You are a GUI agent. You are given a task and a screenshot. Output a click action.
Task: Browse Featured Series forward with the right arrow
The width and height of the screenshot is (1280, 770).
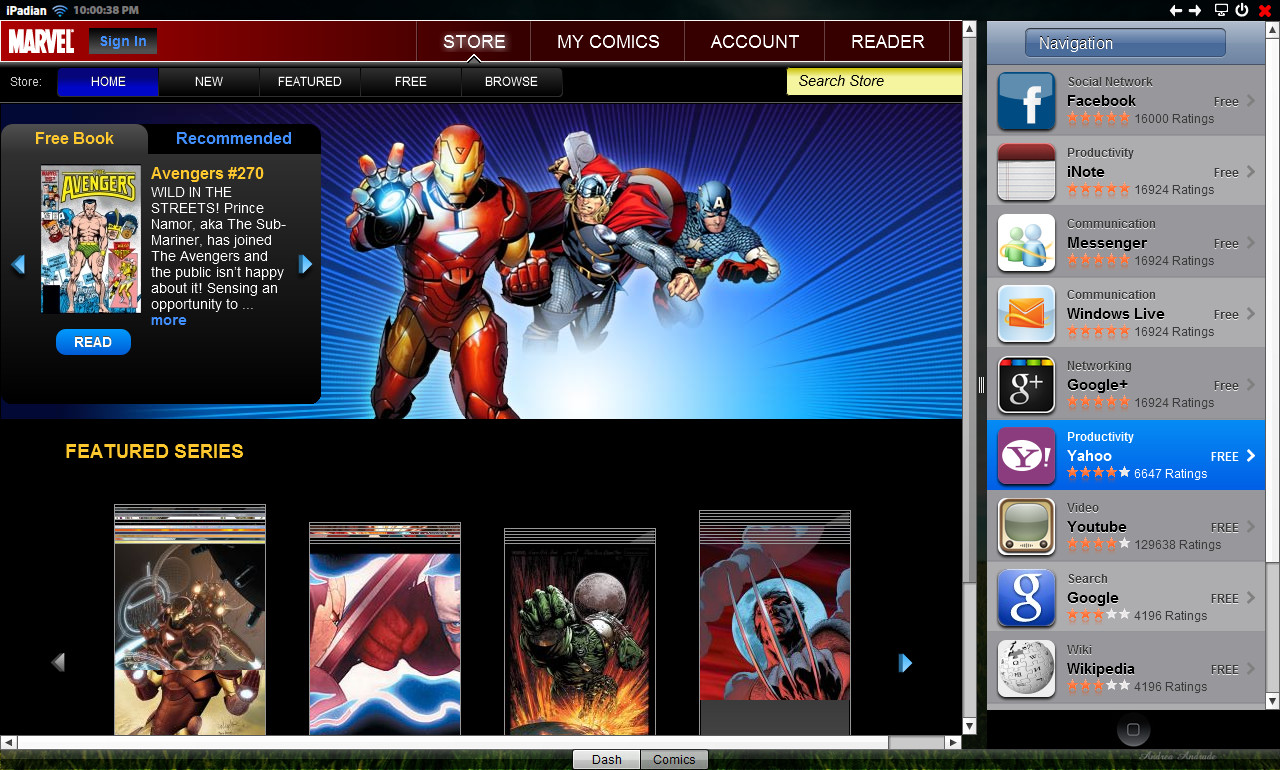(x=905, y=662)
